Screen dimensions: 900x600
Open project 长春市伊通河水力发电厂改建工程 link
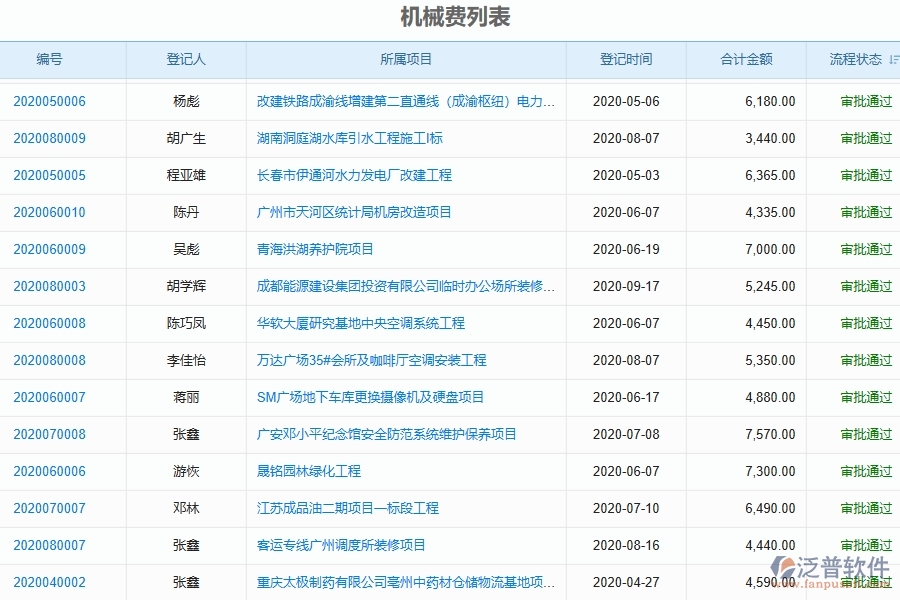tap(352, 175)
